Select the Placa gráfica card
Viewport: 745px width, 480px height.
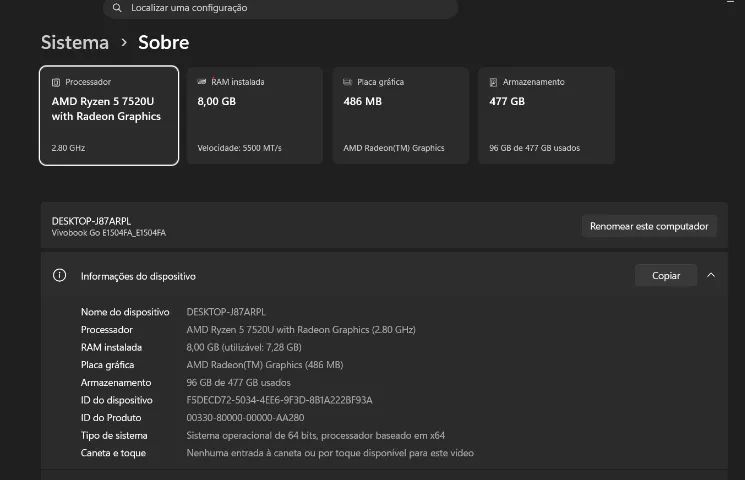pyautogui.click(x=401, y=115)
